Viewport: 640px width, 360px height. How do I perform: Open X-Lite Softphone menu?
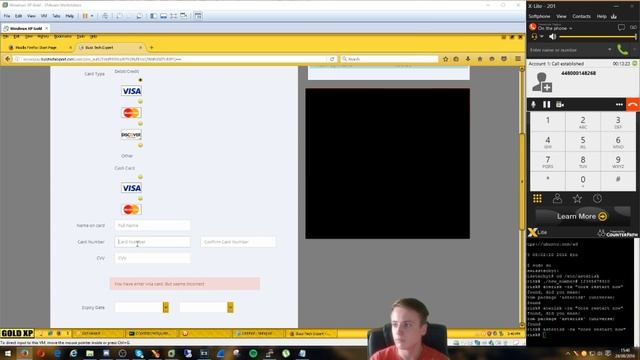[x=539, y=16]
